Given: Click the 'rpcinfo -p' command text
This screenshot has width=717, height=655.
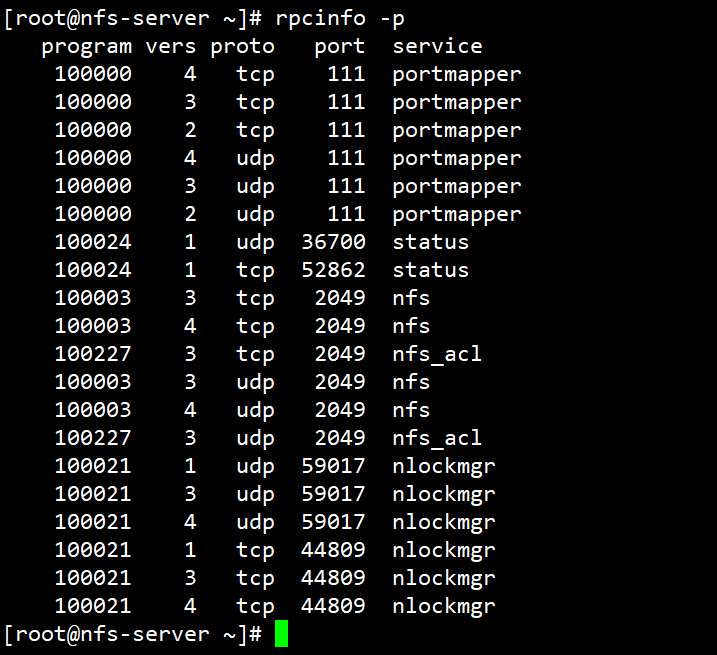Looking at the screenshot, I should (x=340, y=18).
